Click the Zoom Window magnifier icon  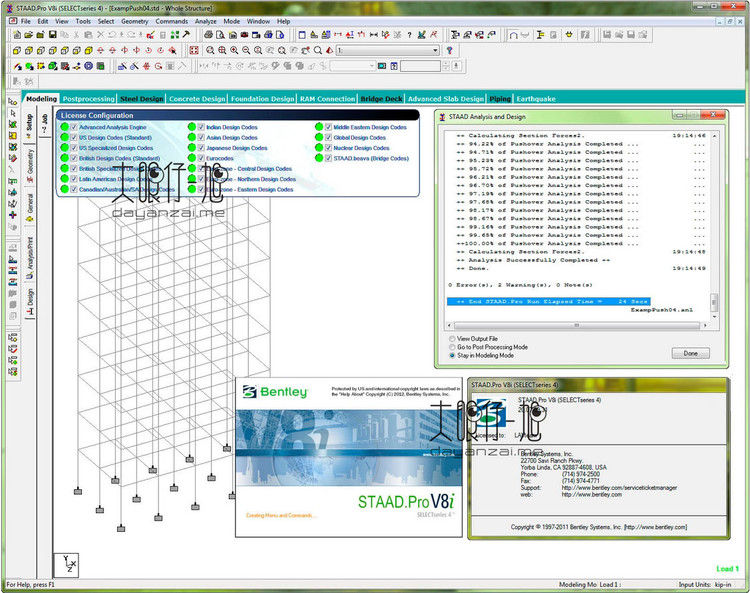pyautogui.click(x=210, y=50)
